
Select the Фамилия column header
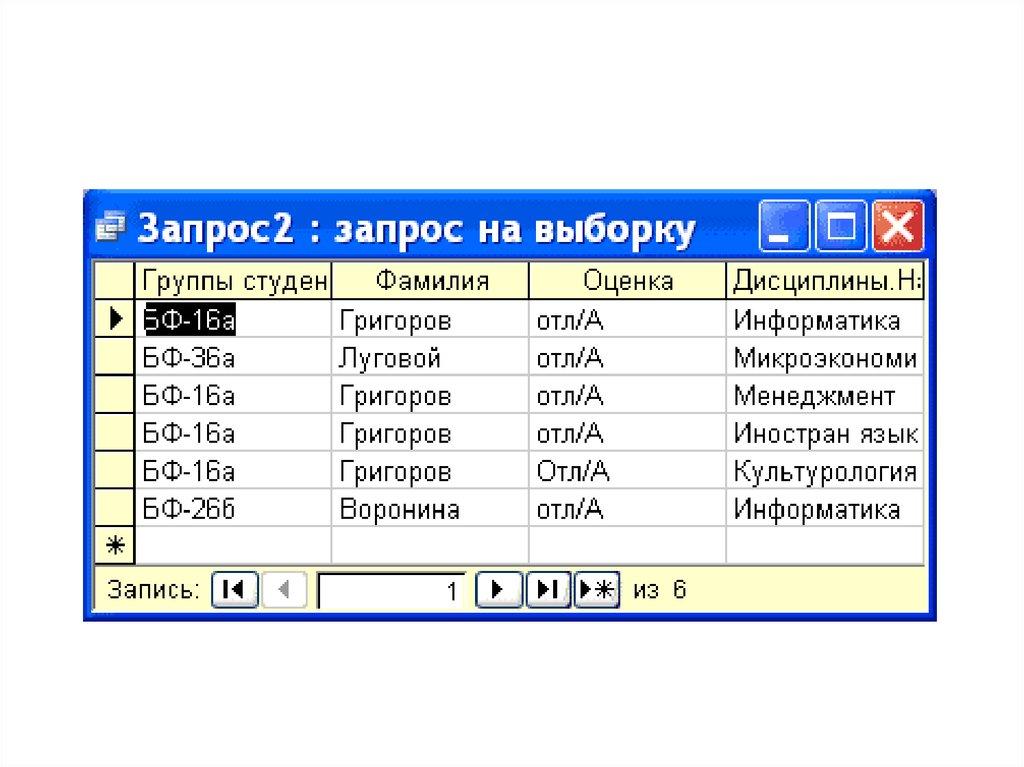pos(430,281)
